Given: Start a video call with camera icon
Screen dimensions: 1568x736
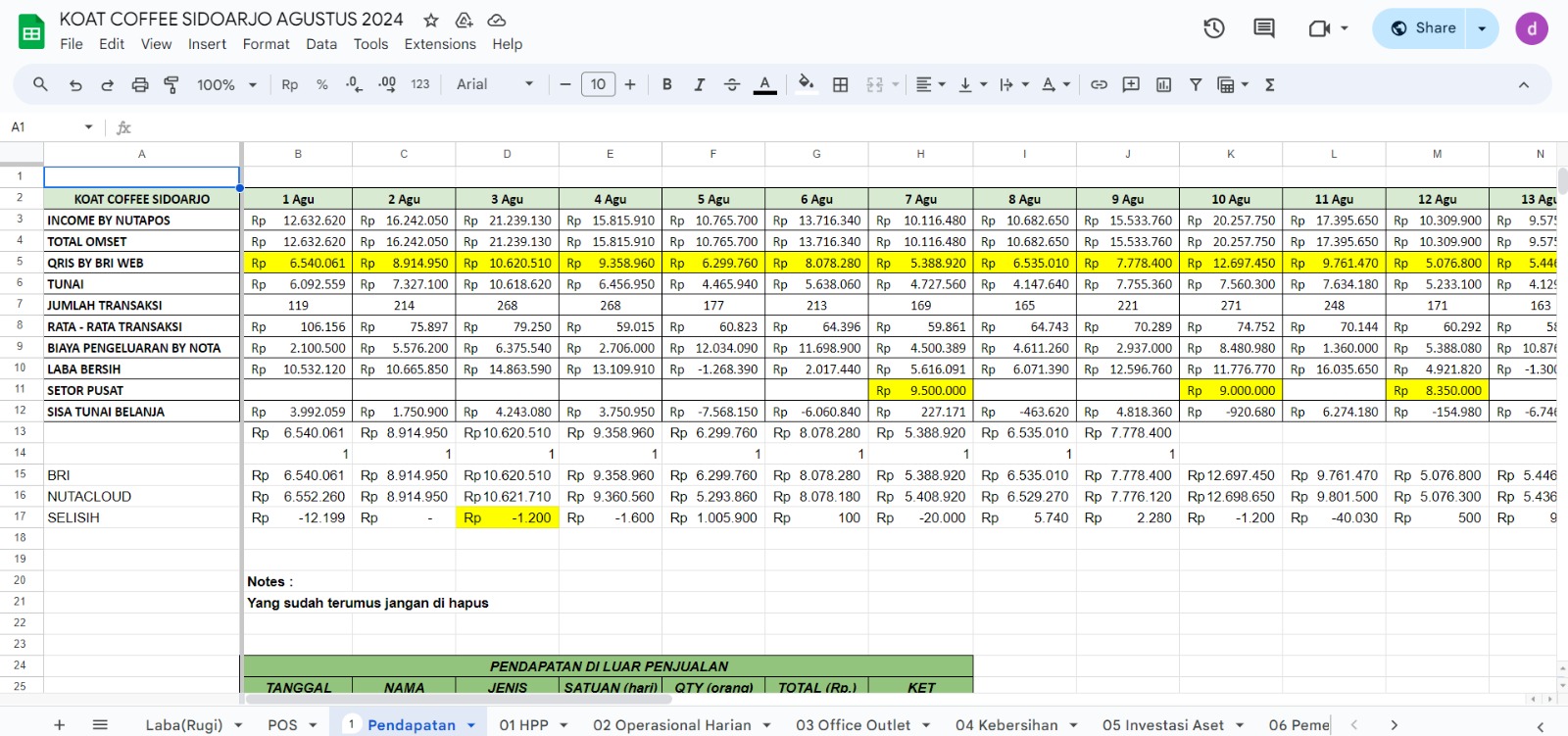Looking at the screenshot, I should (x=1319, y=28).
